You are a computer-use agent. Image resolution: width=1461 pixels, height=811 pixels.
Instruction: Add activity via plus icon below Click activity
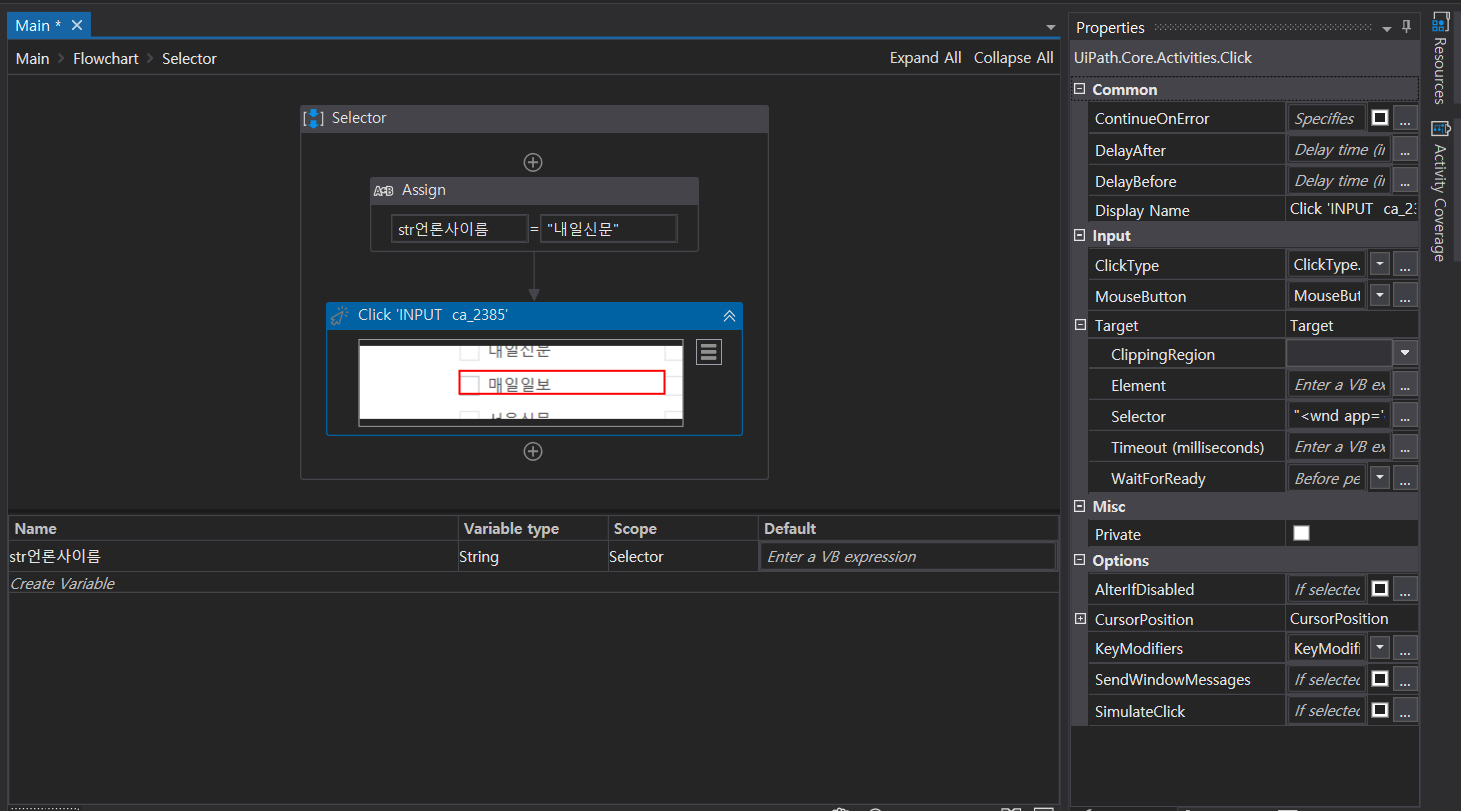click(x=534, y=451)
